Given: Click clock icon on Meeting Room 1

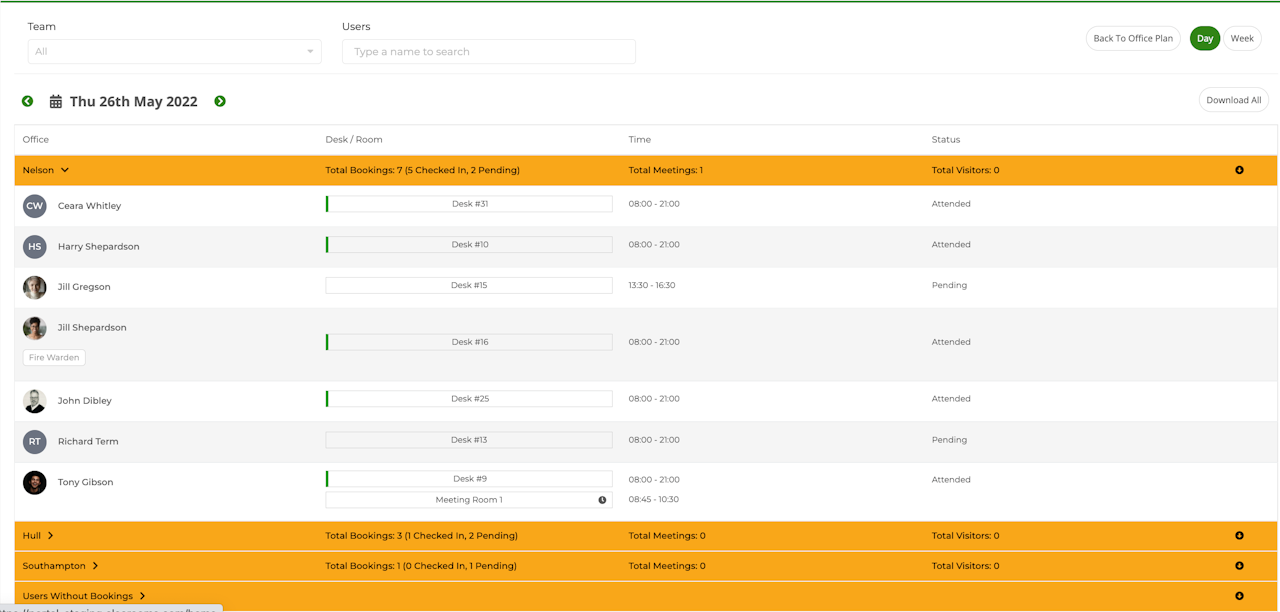Looking at the screenshot, I should 602,500.
